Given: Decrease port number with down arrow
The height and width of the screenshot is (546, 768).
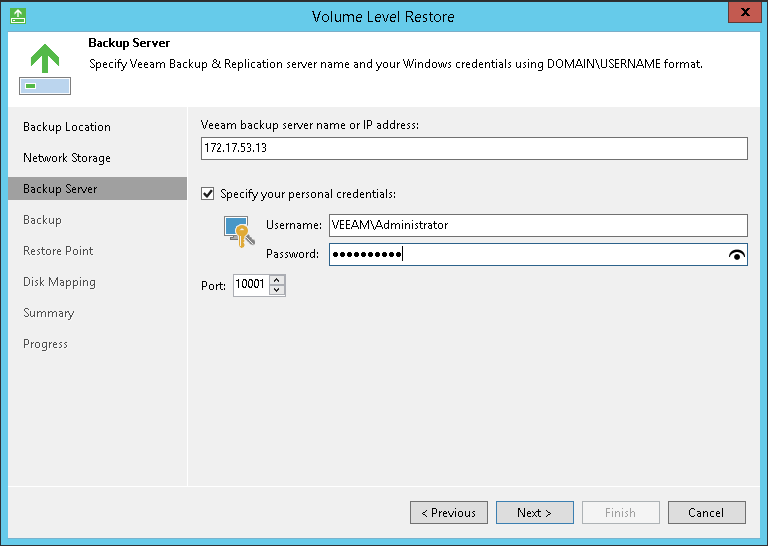Looking at the screenshot, I should (277, 291).
